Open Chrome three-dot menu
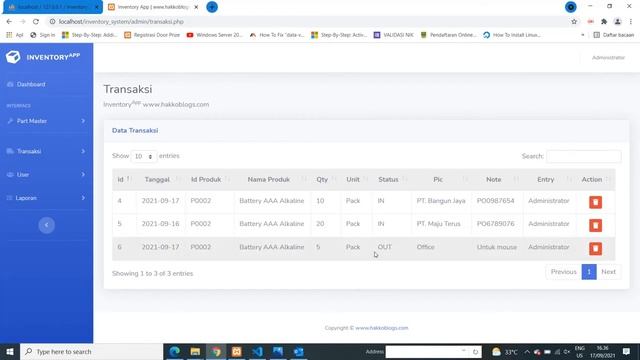This screenshot has width=640, height=360. 631,22
